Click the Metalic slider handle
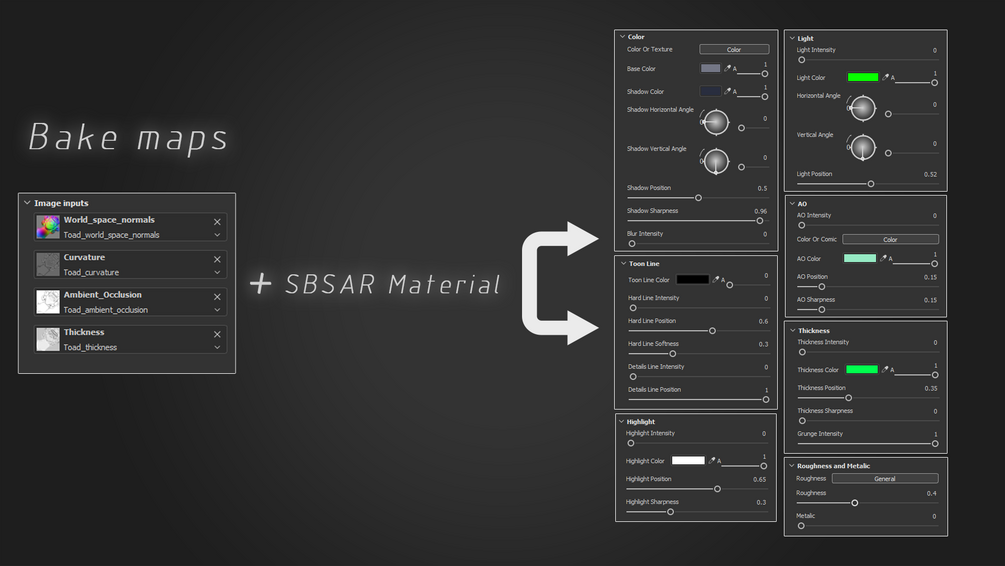1005x566 pixels. point(801,526)
